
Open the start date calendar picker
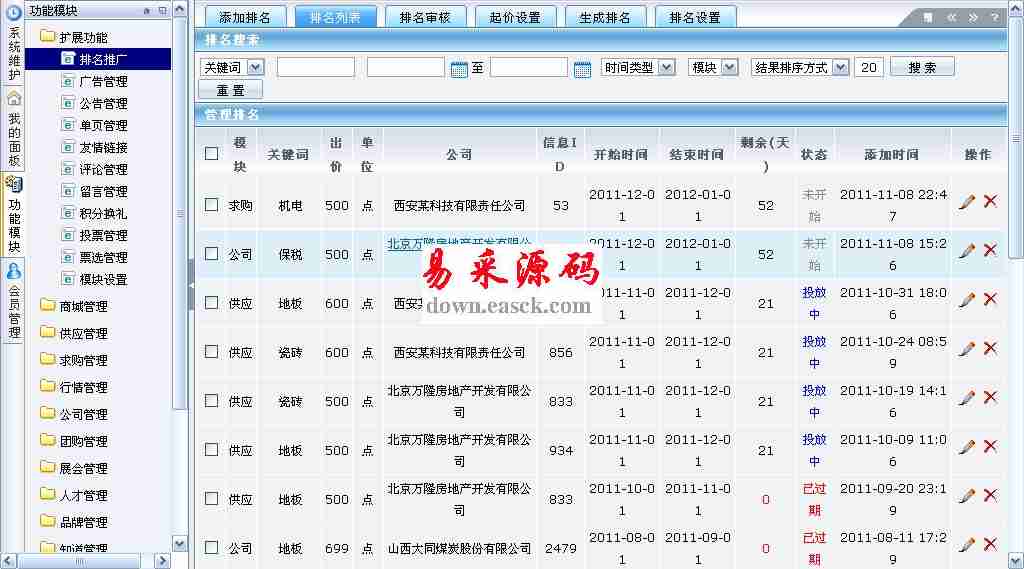(x=459, y=68)
